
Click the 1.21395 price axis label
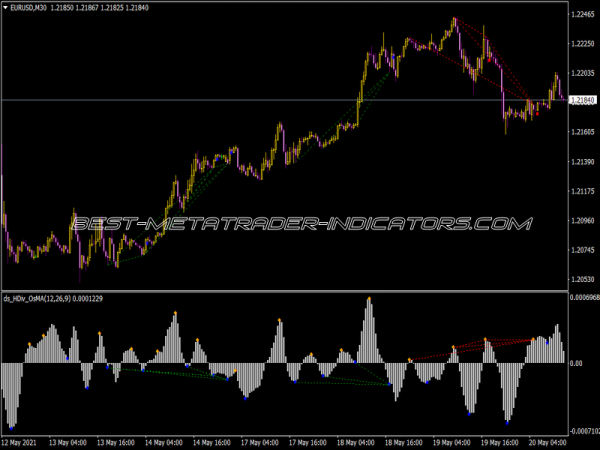click(582, 162)
